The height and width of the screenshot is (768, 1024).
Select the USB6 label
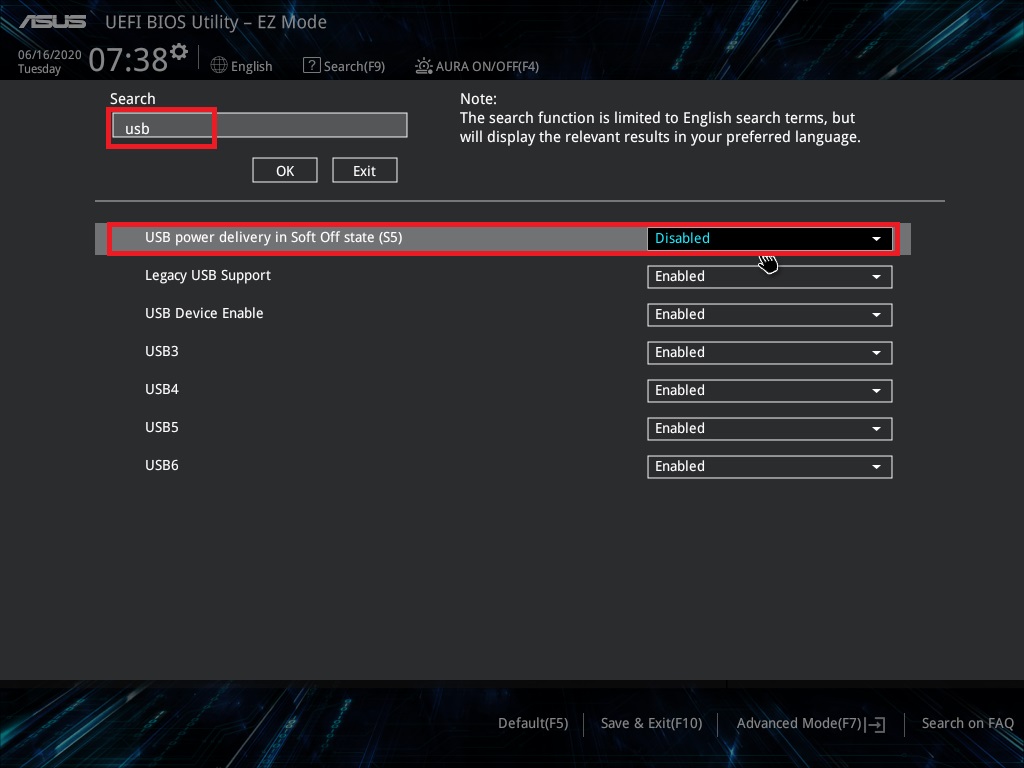[x=162, y=464]
